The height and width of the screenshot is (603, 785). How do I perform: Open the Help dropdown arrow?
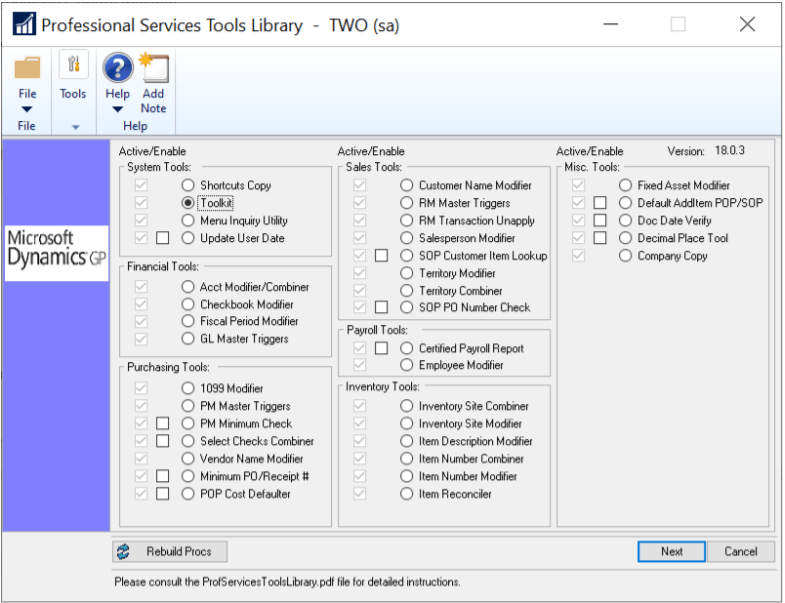(117, 109)
